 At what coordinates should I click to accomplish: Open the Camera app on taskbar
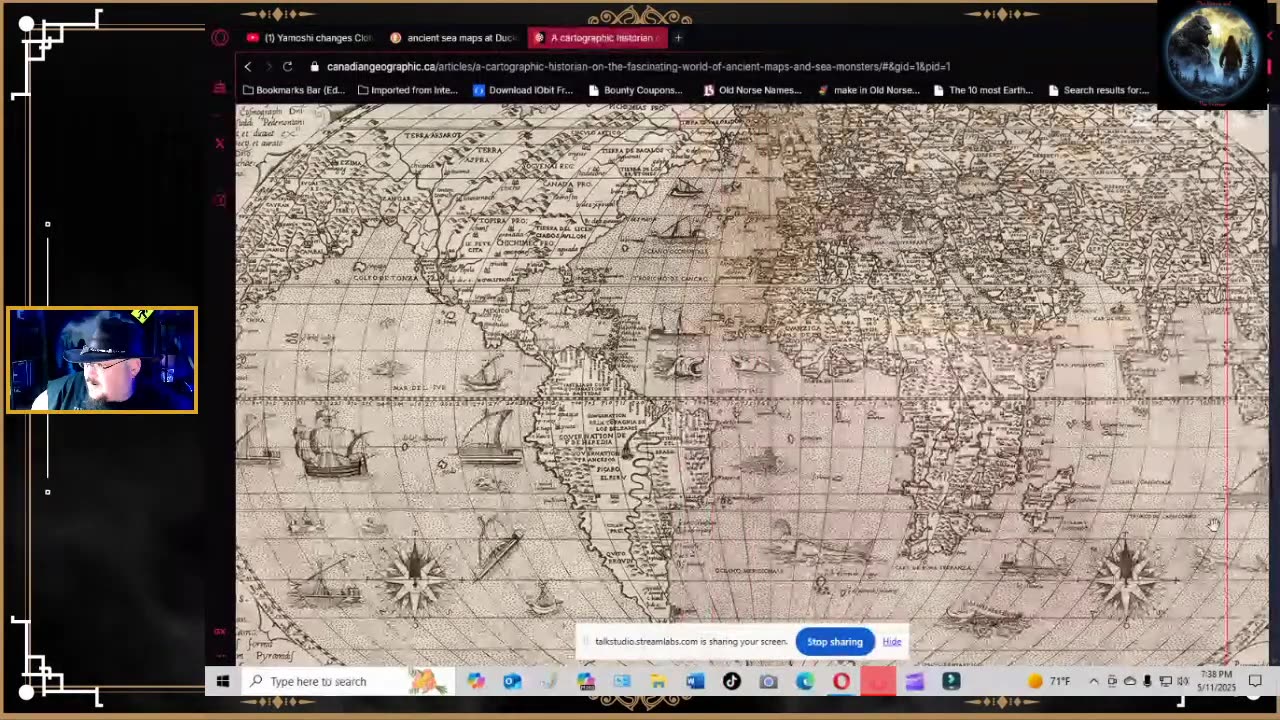point(768,682)
